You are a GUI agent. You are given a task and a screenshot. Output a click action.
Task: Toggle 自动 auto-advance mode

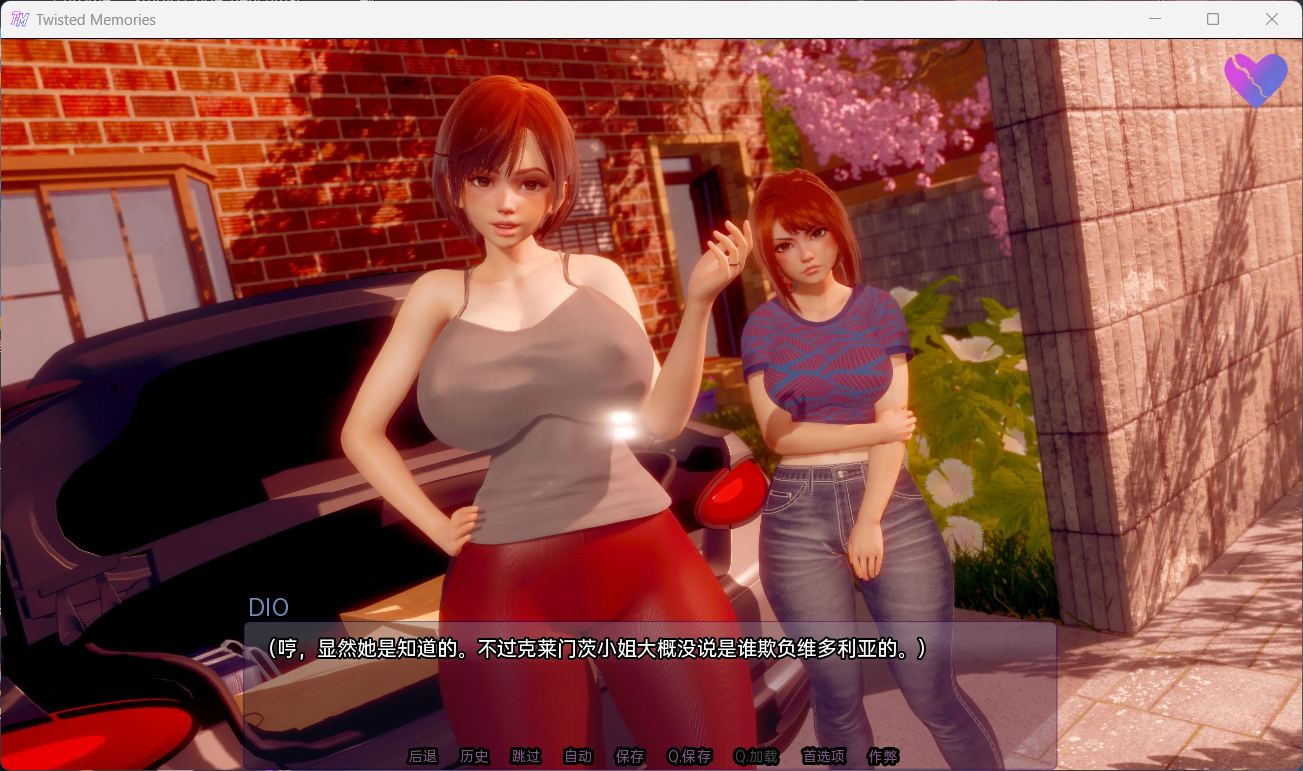(577, 757)
